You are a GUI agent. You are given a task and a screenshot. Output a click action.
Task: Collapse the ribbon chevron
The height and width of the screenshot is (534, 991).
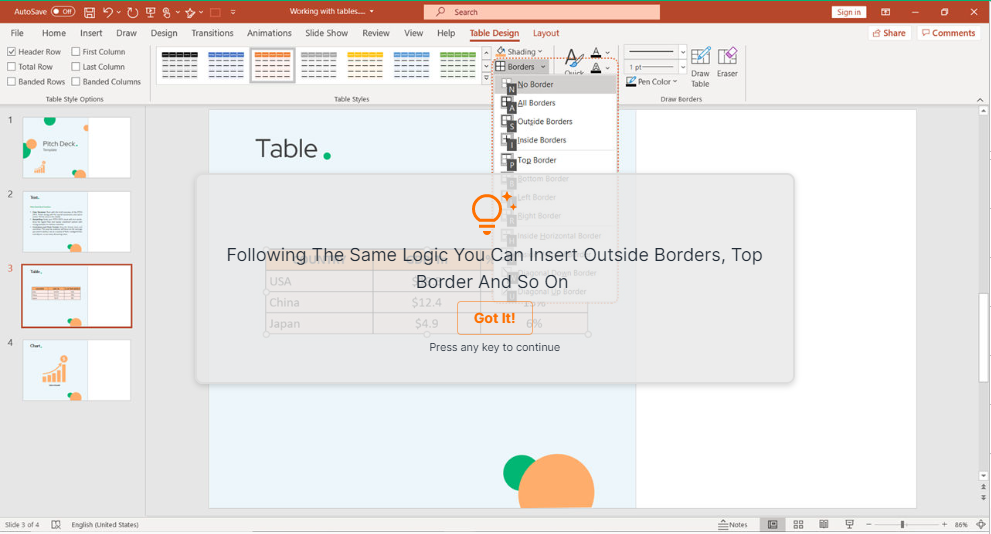980,99
